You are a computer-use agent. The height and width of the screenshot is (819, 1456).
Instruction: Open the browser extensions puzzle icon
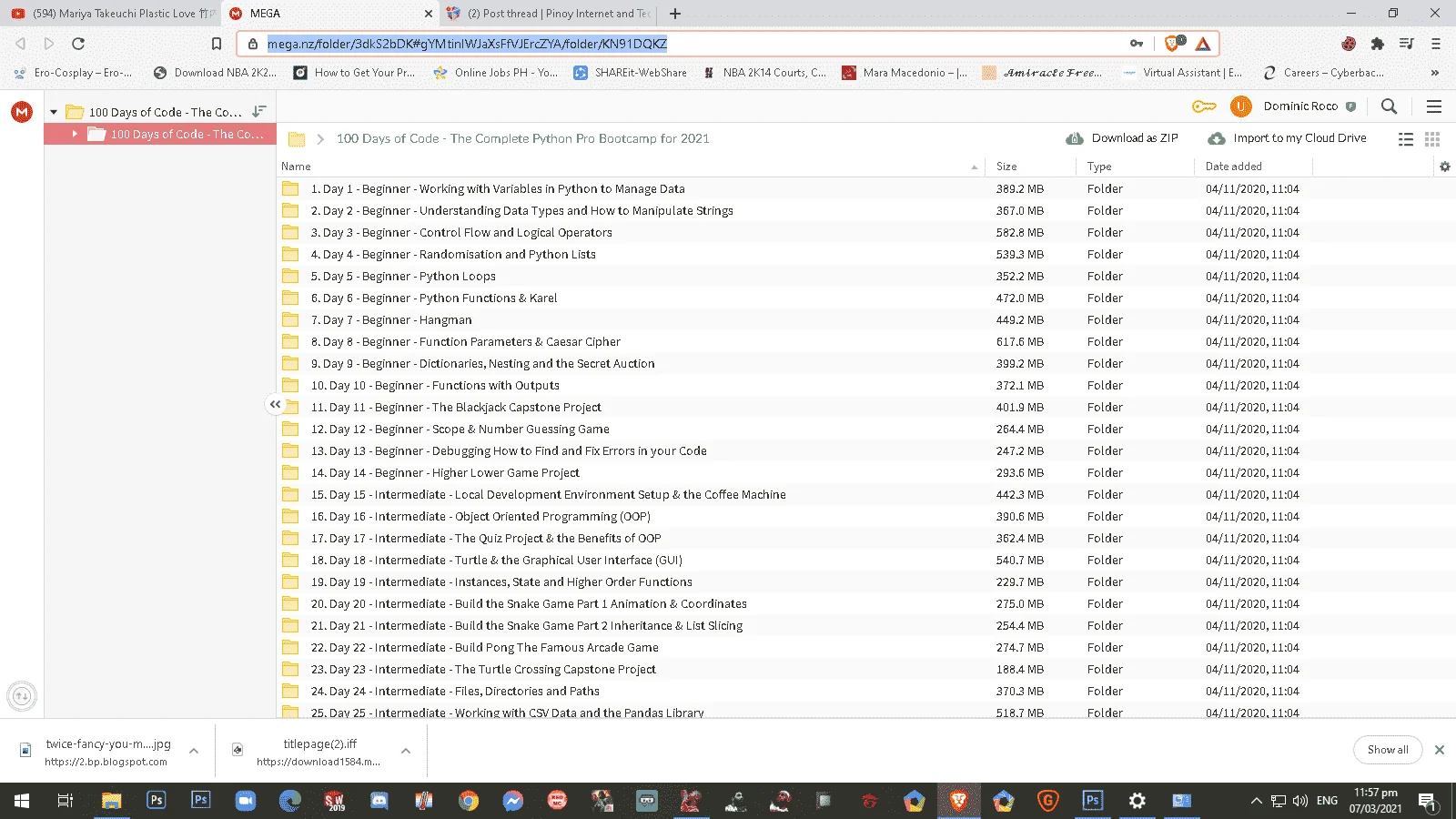click(1377, 44)
